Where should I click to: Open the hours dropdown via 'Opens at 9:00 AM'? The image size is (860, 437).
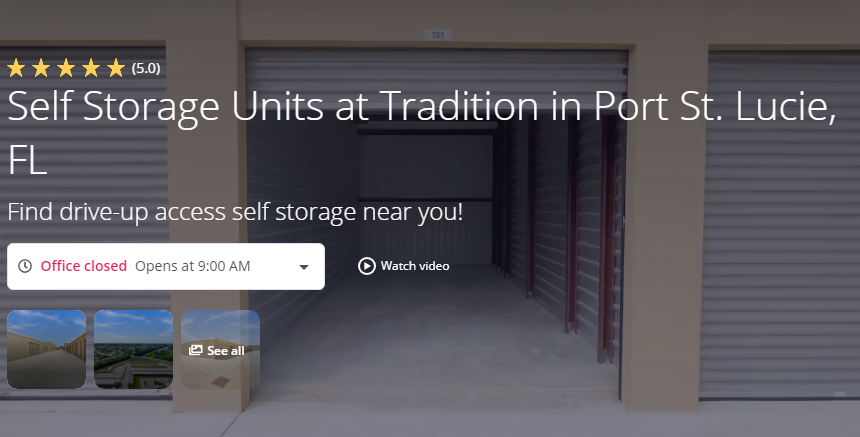[x=193, y=266]
